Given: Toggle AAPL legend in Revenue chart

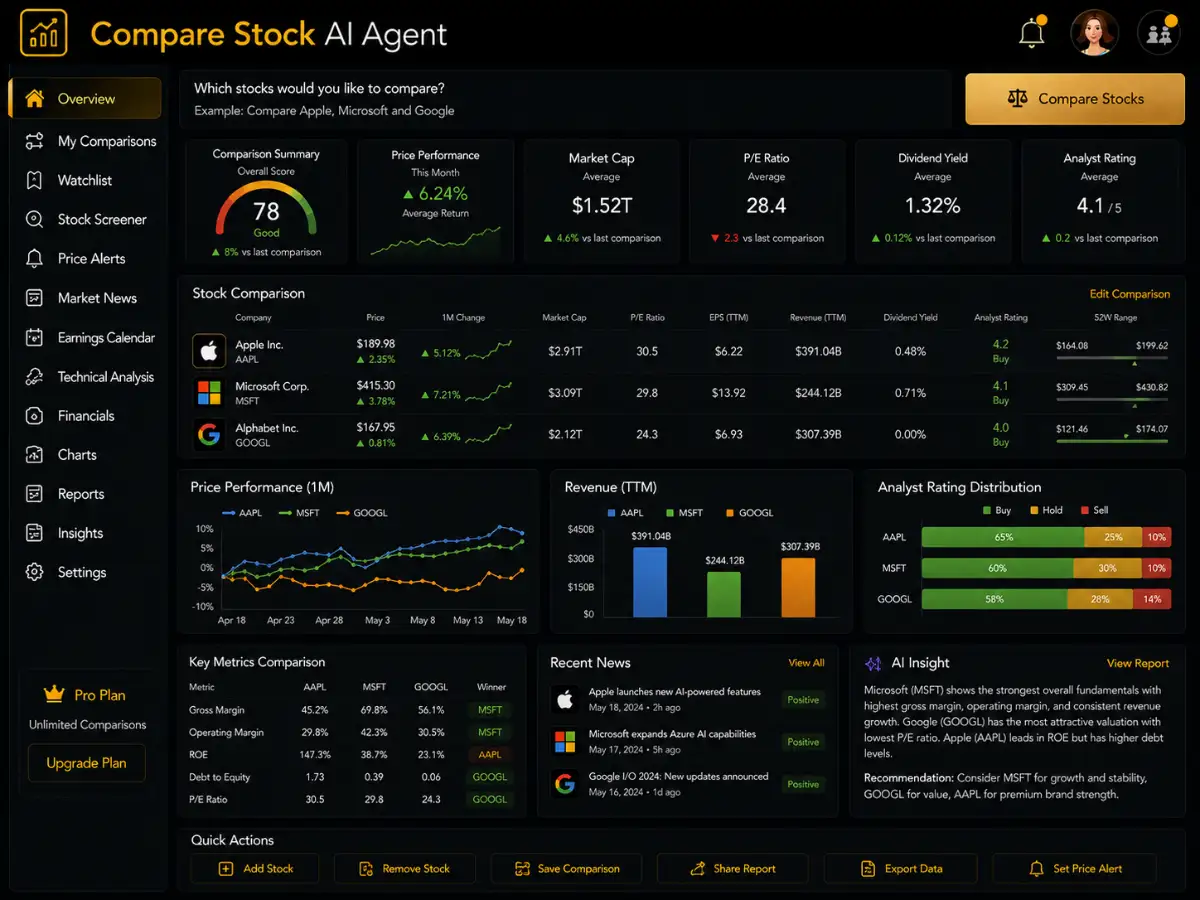Looking at the screenshot, I should pos(625,513).
